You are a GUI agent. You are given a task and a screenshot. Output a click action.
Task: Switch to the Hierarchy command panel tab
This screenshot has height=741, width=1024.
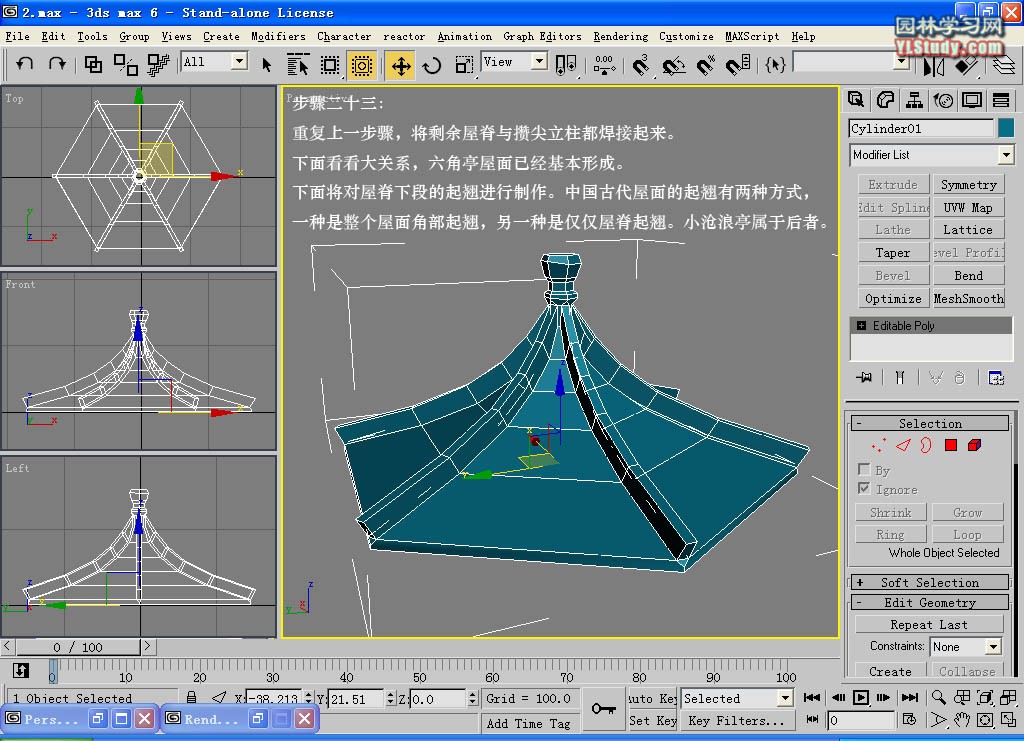[x=914, y=100]
